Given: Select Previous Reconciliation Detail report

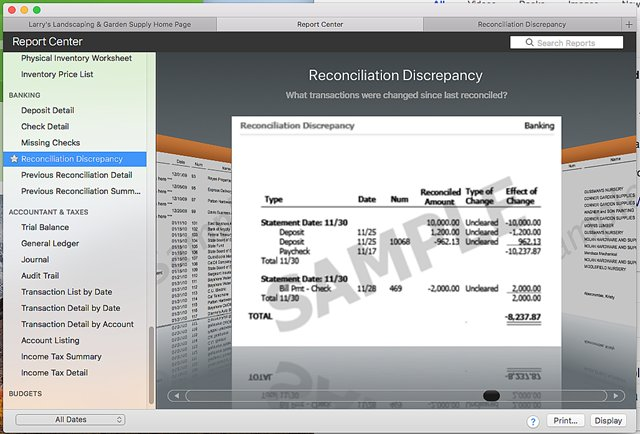Looking at the screenshot, I should pos(77,175).
